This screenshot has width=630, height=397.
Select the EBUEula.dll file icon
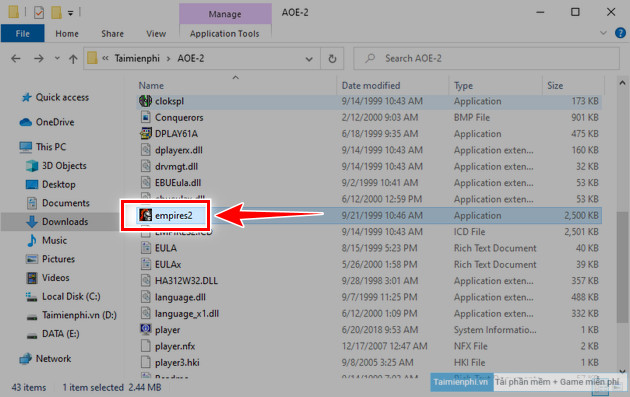pos(145,182)
